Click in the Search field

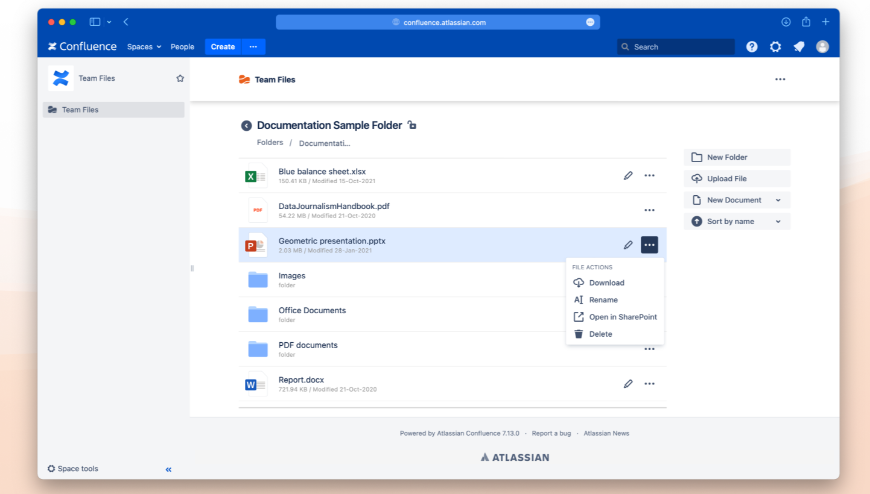676,47
